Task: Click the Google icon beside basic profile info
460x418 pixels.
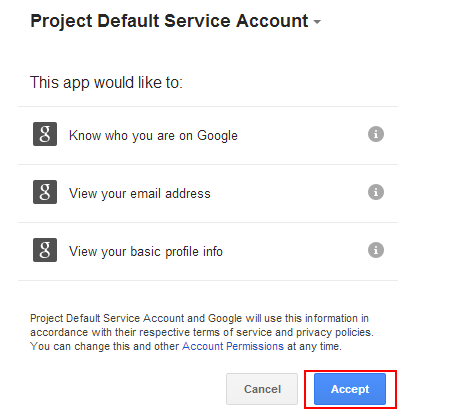Action: point(45,250)
